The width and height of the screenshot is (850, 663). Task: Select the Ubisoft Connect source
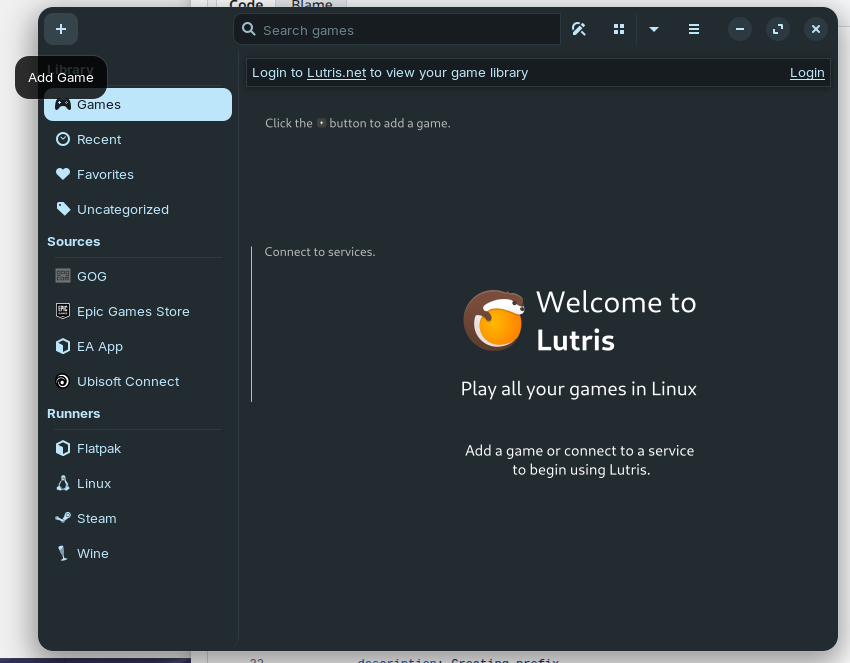tap(128, 381)
